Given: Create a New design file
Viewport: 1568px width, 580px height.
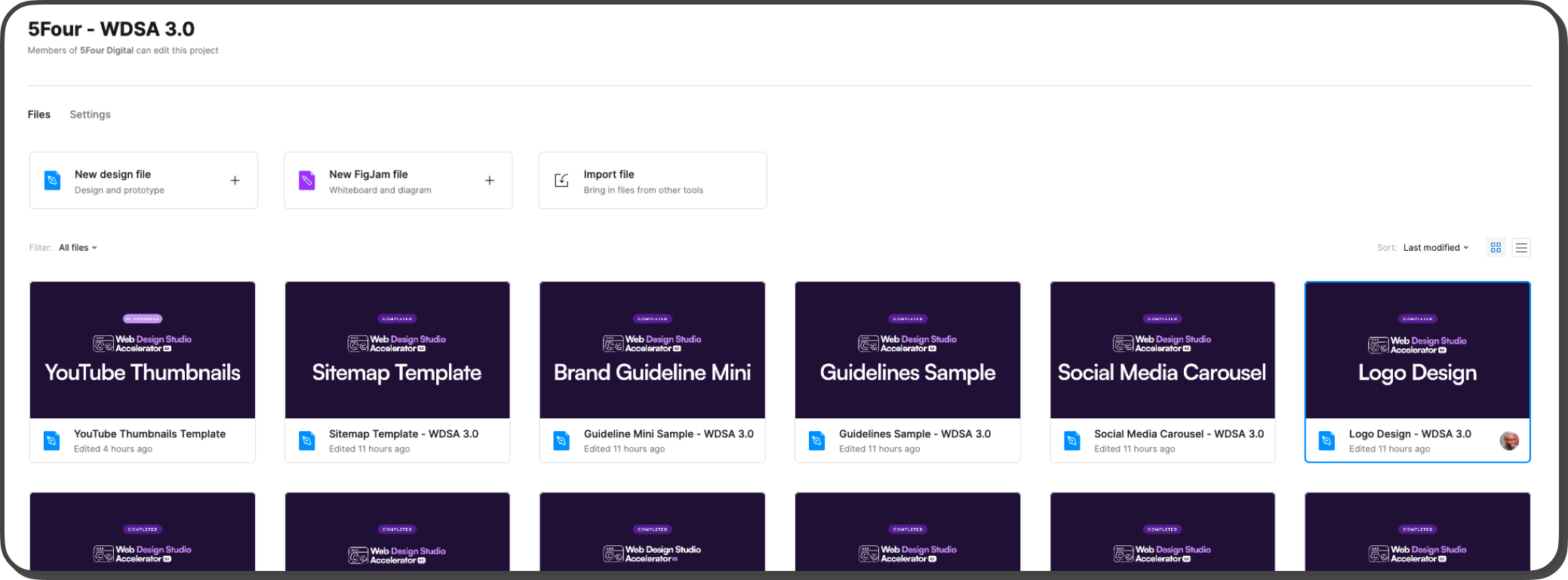Looking at the screenshot, I should (143, 180).
